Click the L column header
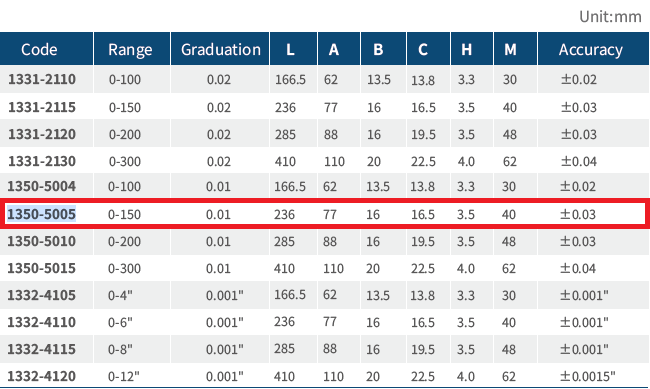This screenshot has height=389, width=650. pyautogui.click(x=290, y=50)
